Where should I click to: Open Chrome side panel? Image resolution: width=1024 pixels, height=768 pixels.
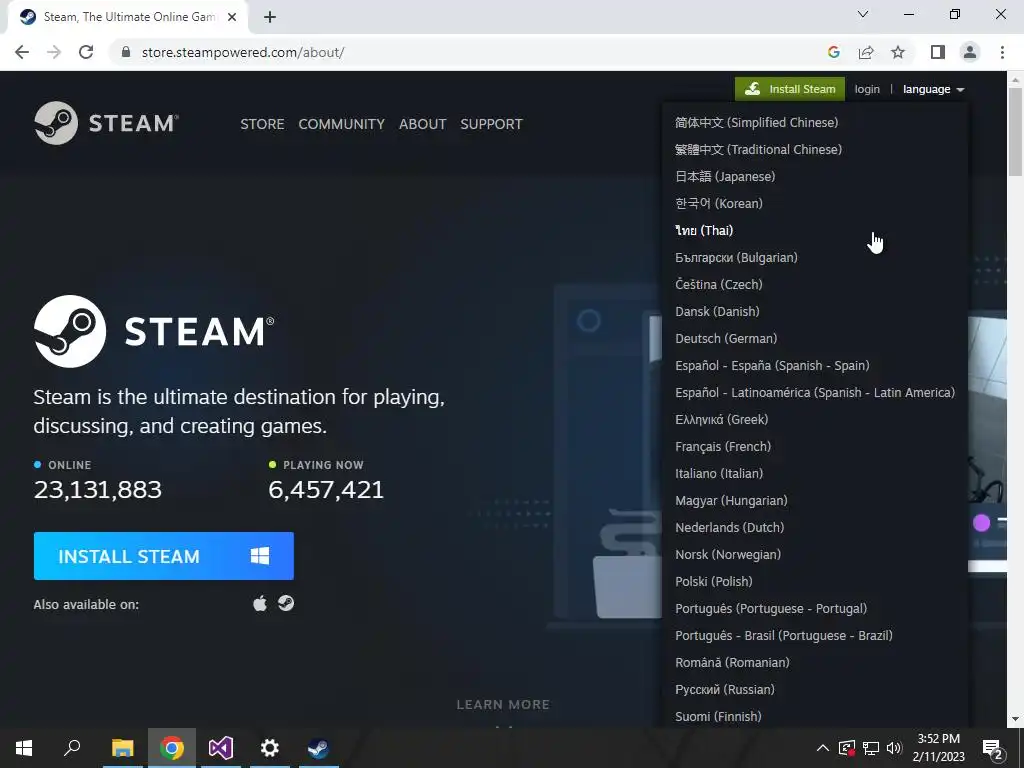(938, 52)
